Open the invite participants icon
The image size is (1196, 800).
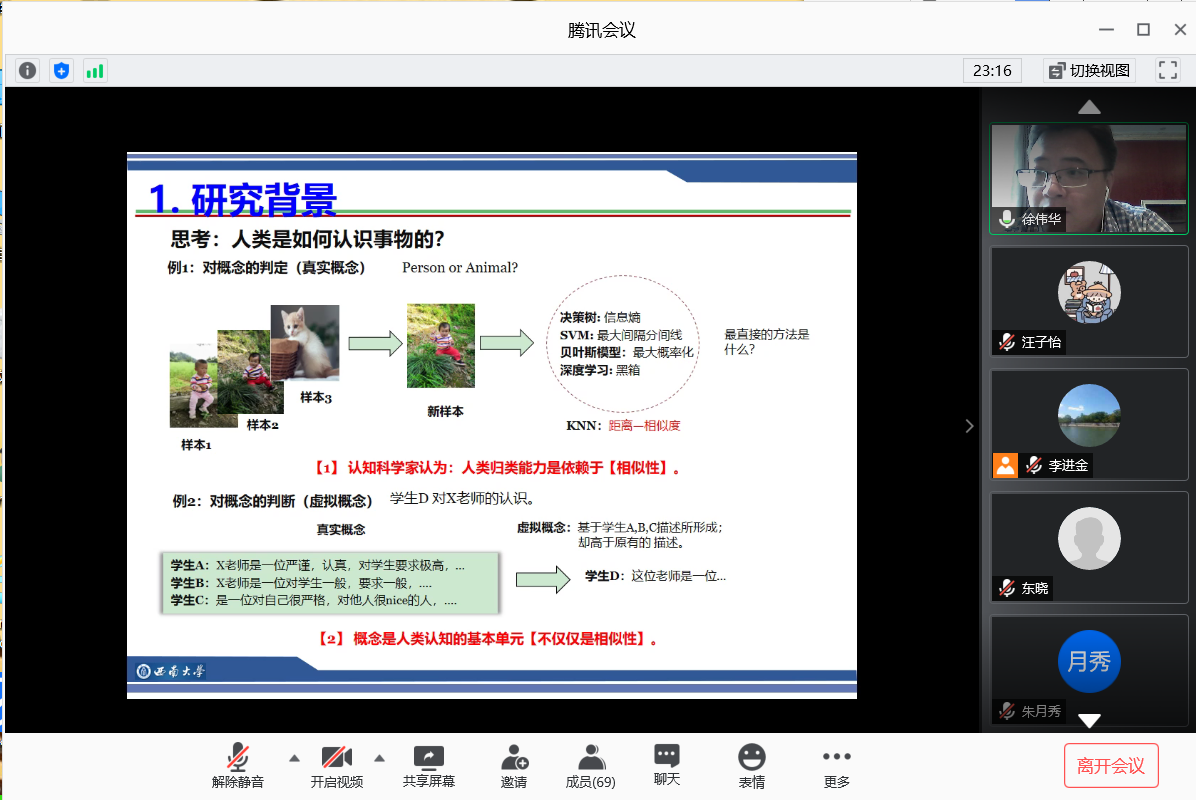coord(514,766)
